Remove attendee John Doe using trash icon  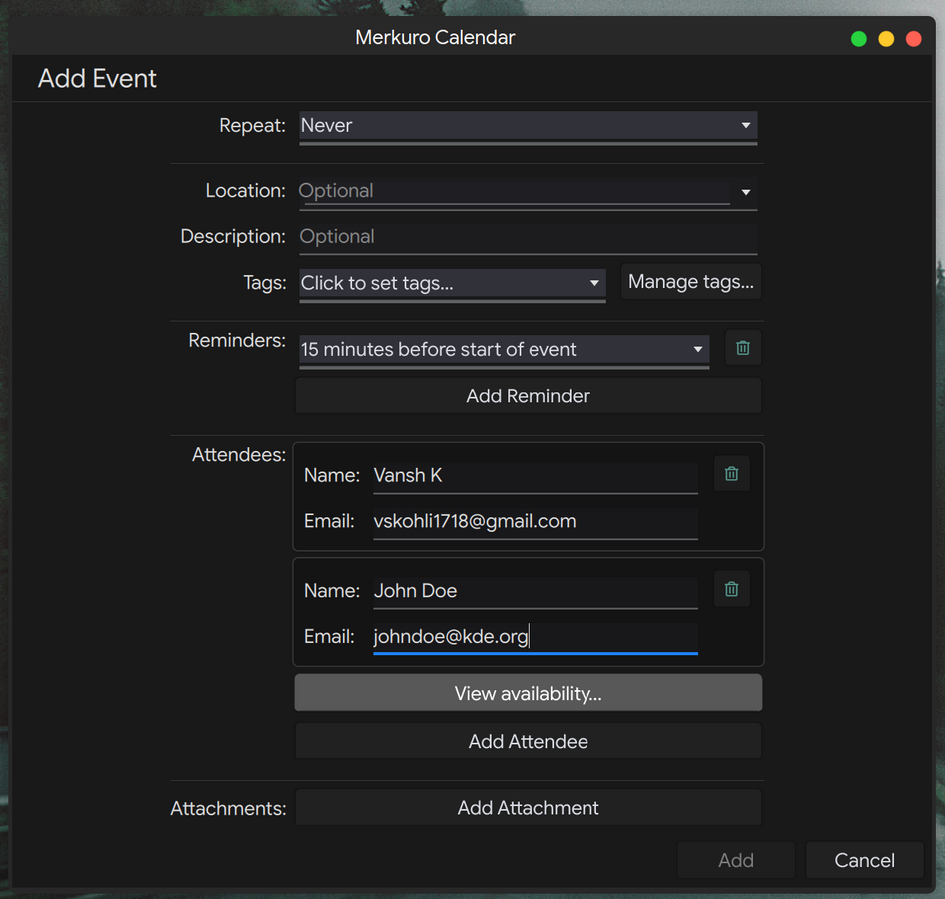pyautogui.click(x=731, y=589)
